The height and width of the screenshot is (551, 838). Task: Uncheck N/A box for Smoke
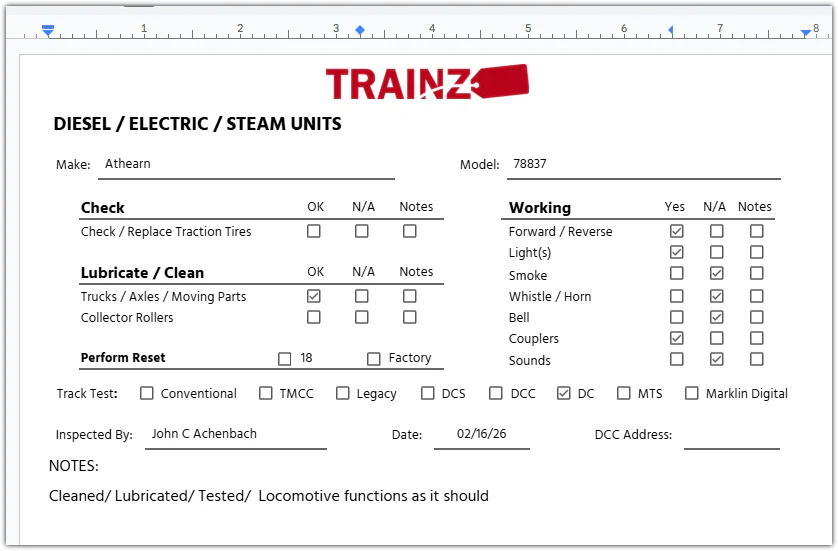tap(717, 273)
